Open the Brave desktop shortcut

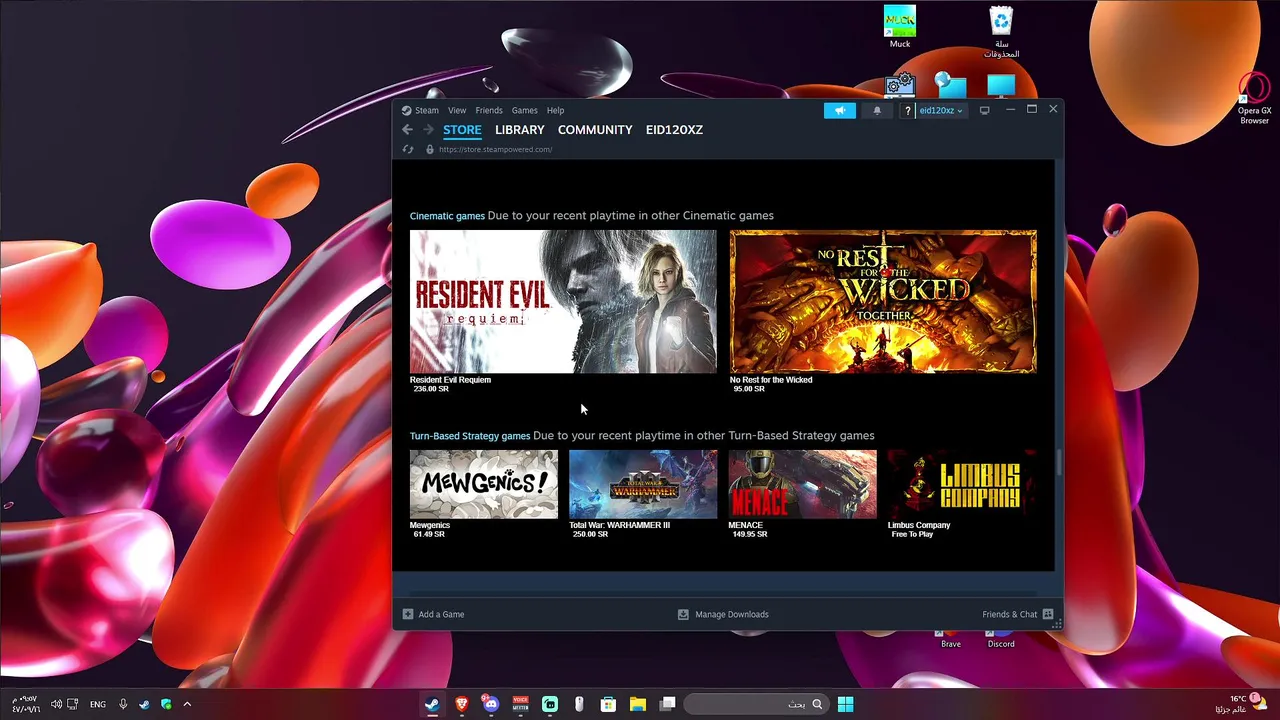[x=951, y=640]
